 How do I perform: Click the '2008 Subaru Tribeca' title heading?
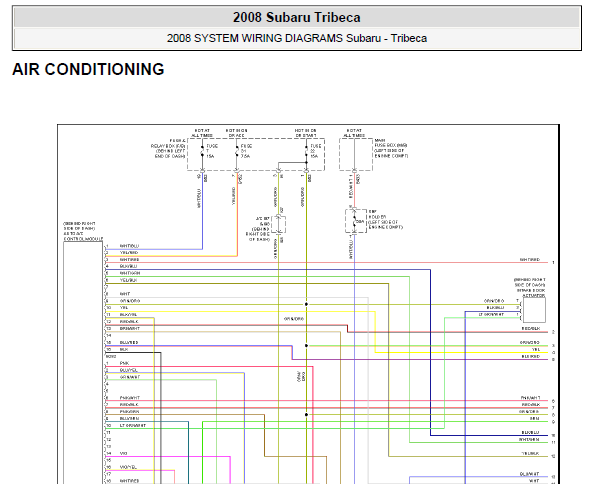click(x=296, y=17)
